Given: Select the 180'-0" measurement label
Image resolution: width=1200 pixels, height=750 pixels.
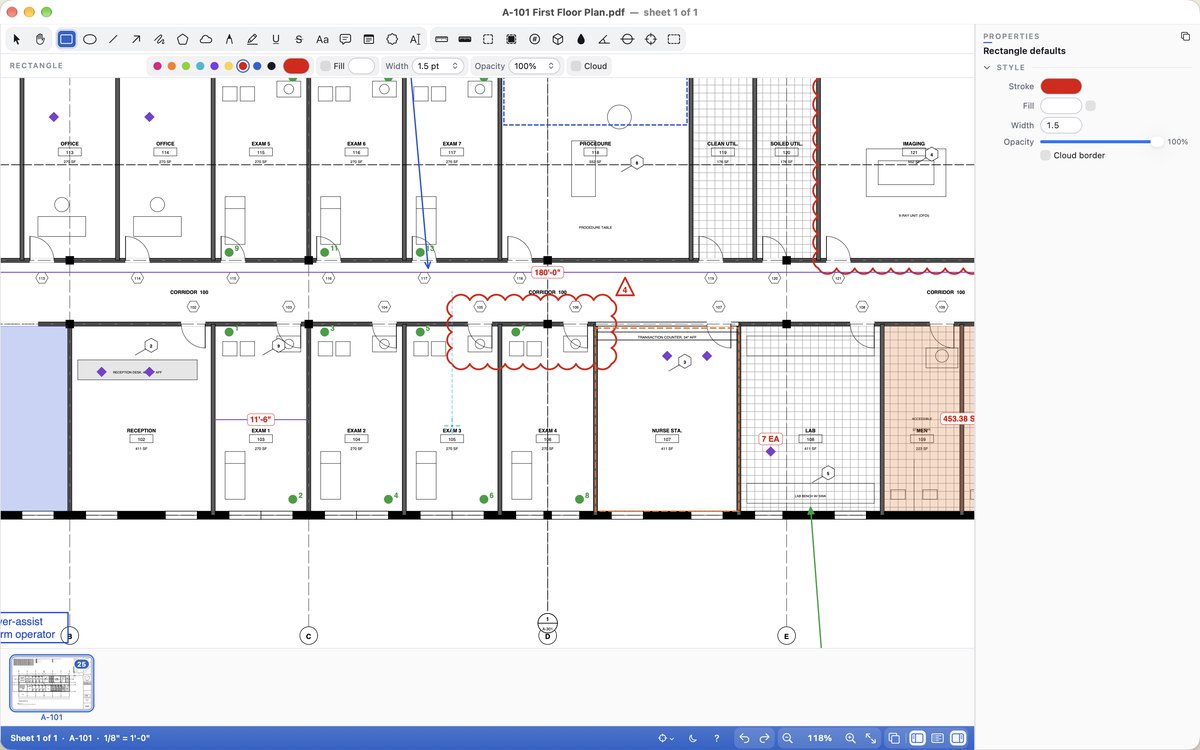Looking at the screenshot, I should coord(546,272).
